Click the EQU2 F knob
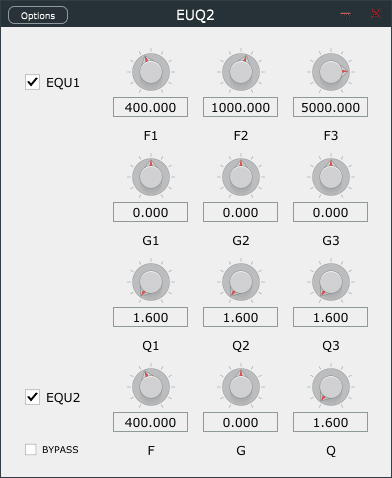Viewport: 392px width, 478px height. click(151, 387)
